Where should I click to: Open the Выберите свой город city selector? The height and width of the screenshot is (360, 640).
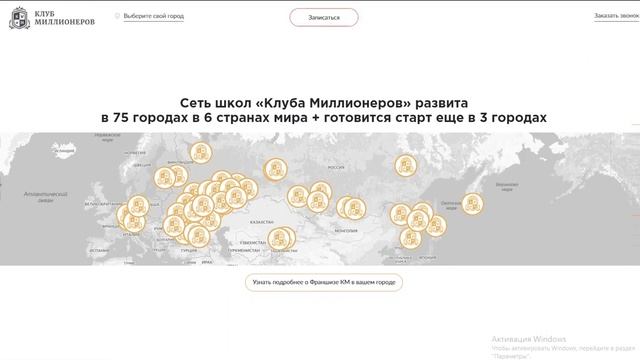[x=153, y=16]
